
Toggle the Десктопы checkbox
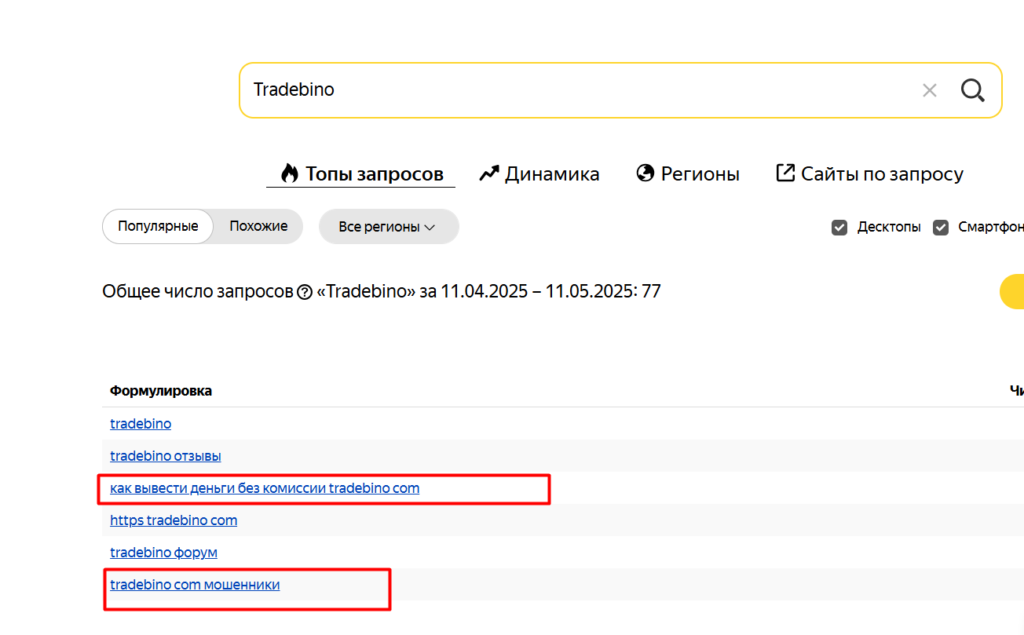pos(839,227)
